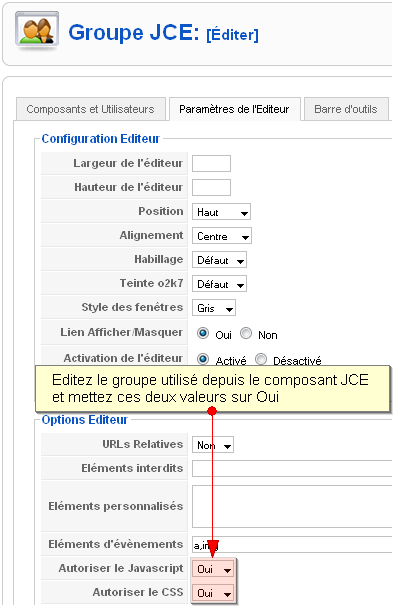Open the URLs Relatives dropdown
This screenshot has width=393, height=606.
pyautogui.click(x=213, y=445)
